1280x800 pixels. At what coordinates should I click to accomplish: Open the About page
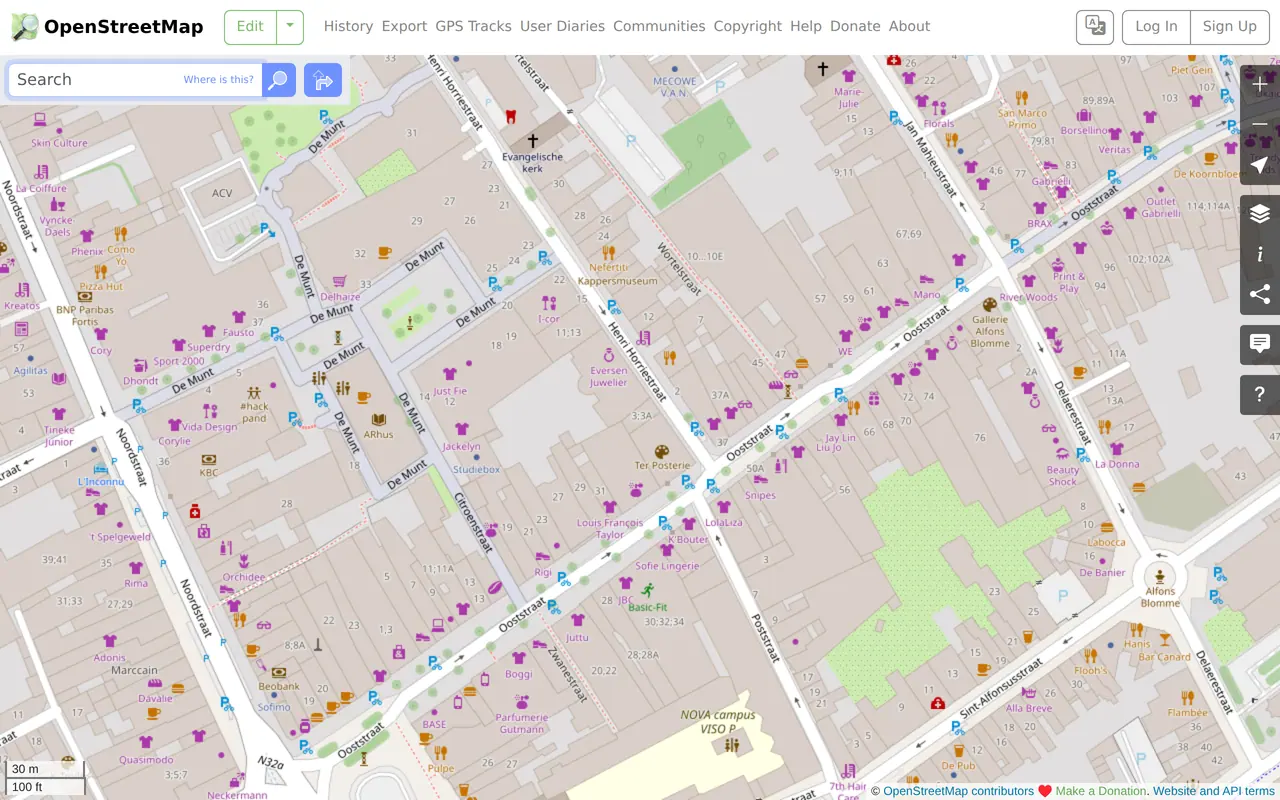(909, 27)
